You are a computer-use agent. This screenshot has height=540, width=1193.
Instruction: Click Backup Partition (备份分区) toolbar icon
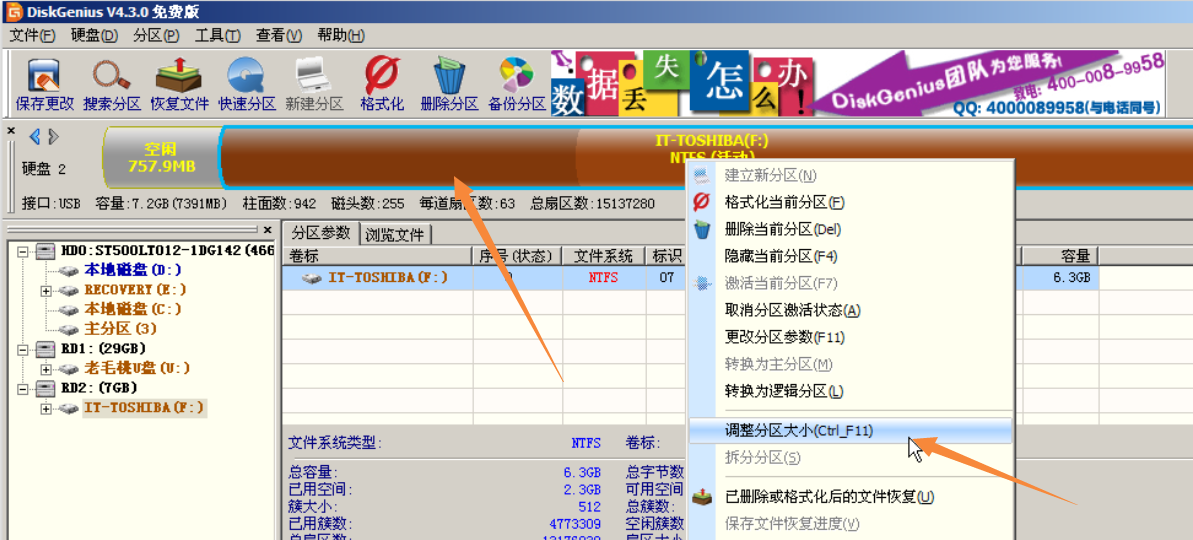pyautogui.click(x=517, y=84)
